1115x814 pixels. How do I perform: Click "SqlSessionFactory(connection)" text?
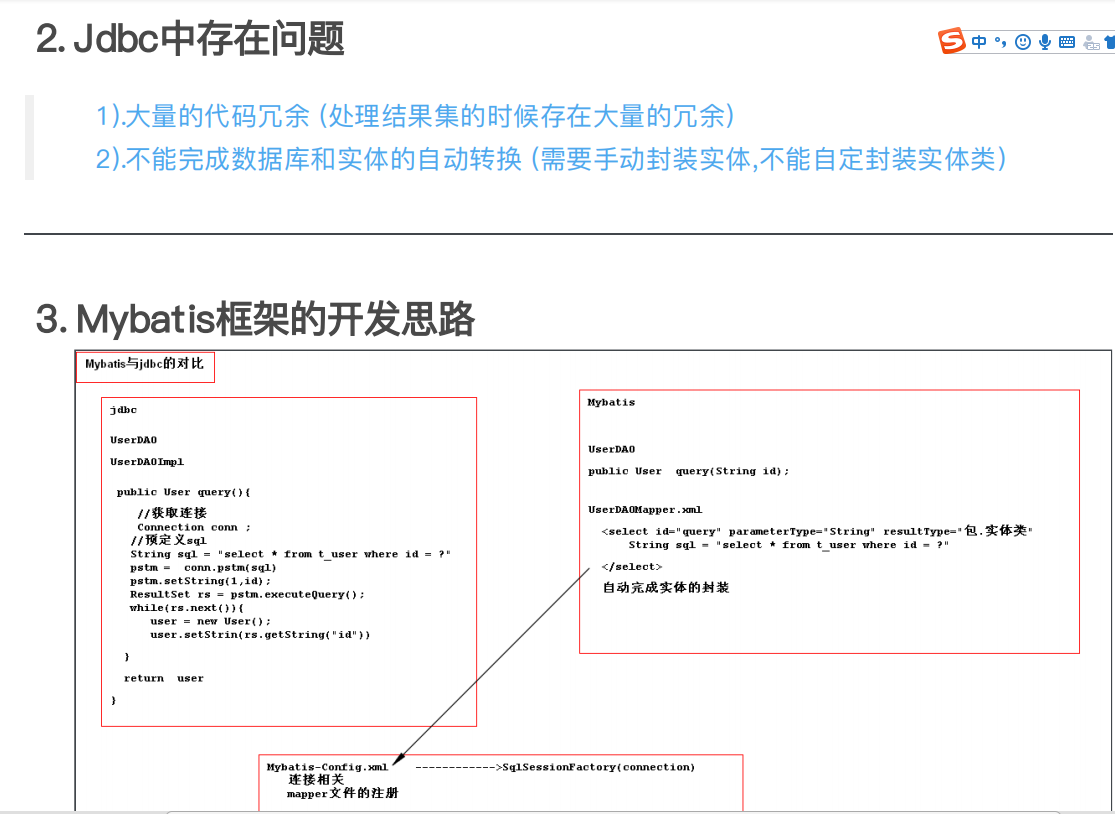click(599, 767)
